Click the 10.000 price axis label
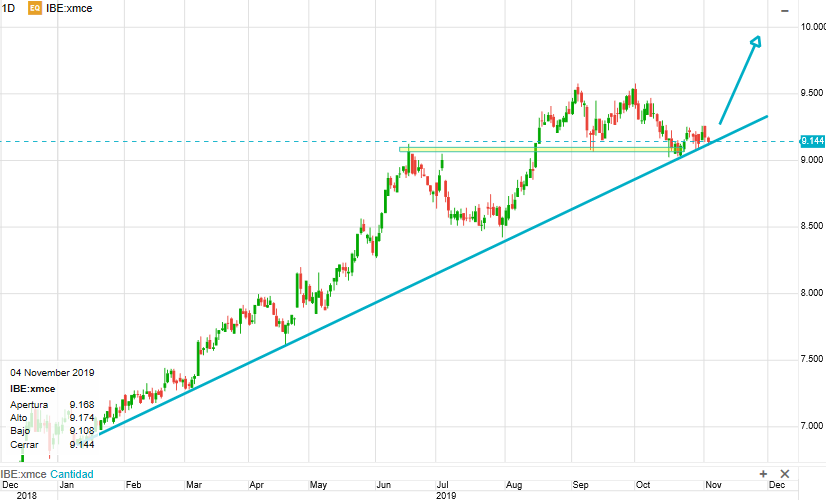The width and height of the screenshot is (826, 500). coord(810,26)
